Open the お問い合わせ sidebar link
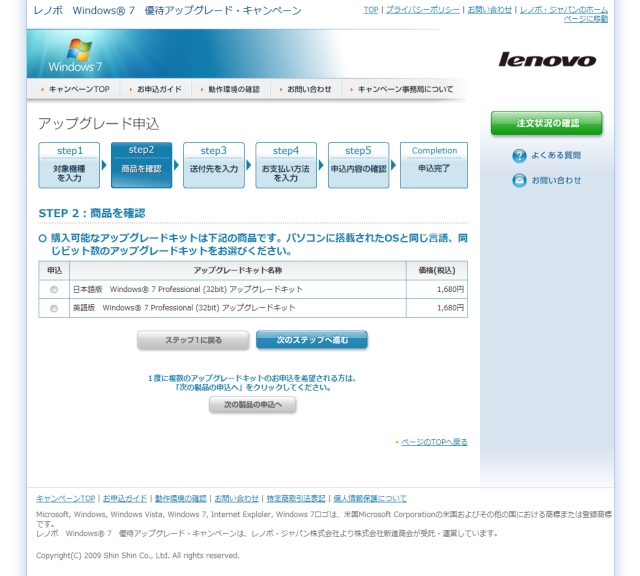This screenshot has width=640, height=576. 556,180
